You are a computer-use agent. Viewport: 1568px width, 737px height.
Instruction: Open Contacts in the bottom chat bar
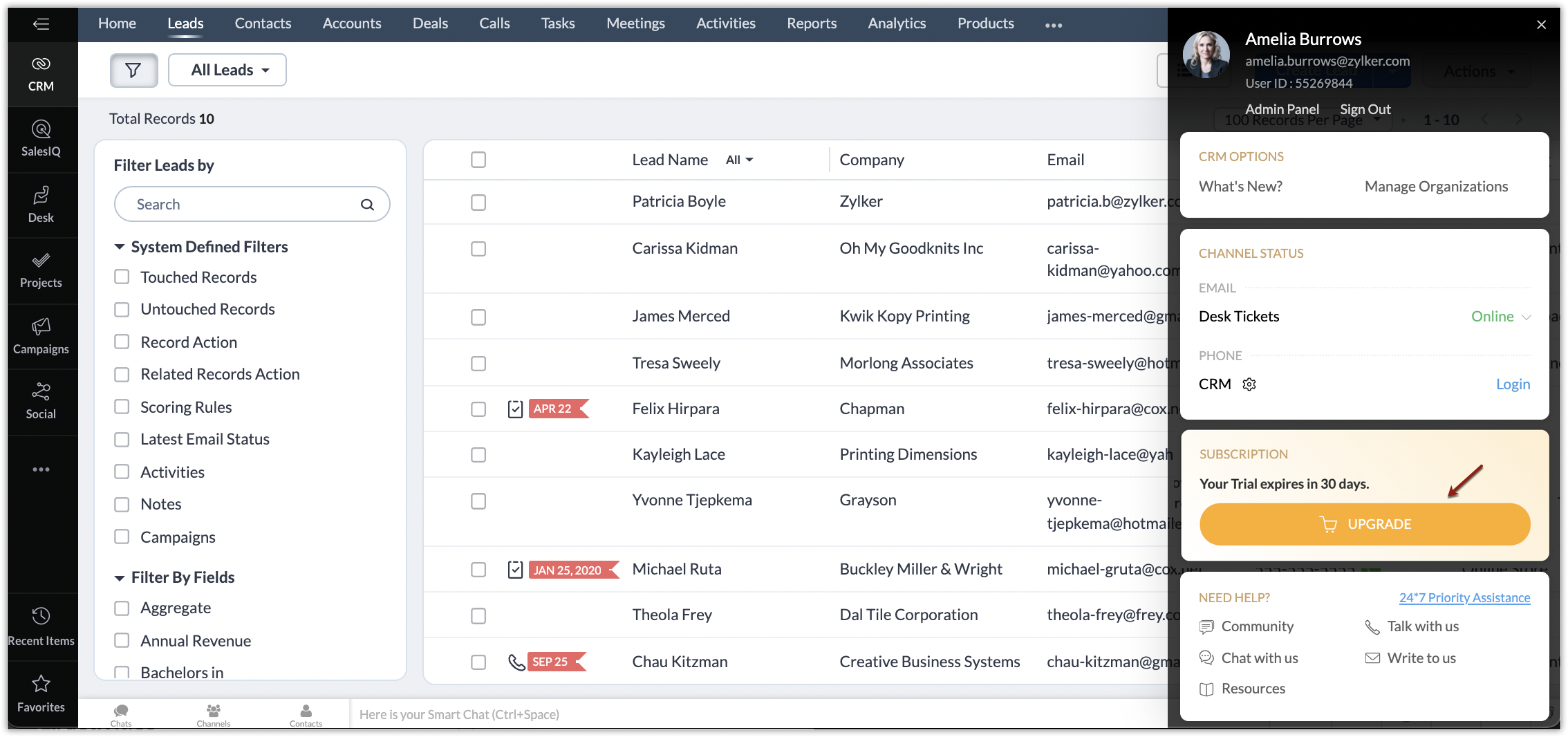(x=306, y=714)
